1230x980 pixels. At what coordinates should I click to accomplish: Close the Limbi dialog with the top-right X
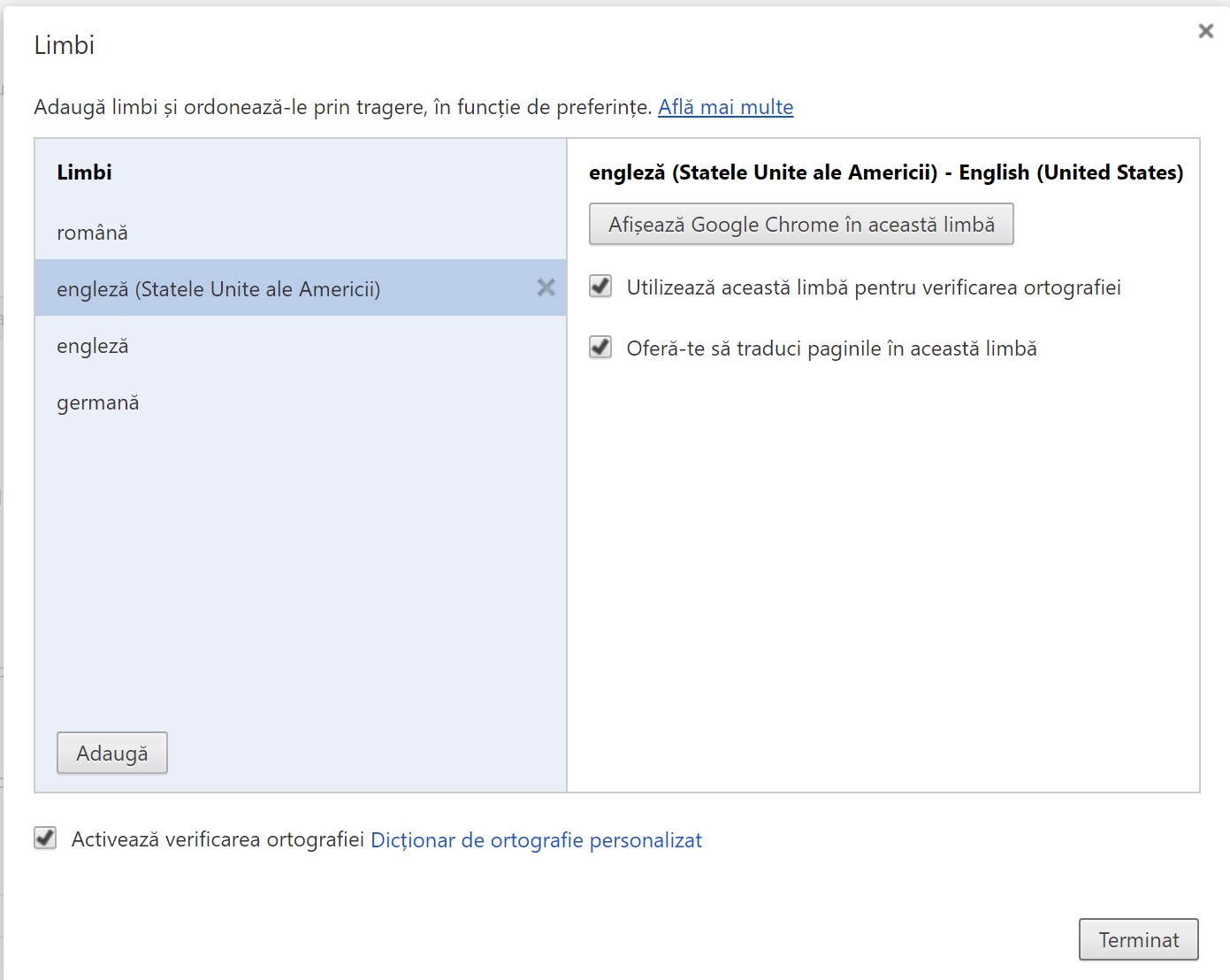pos(1205,32)
